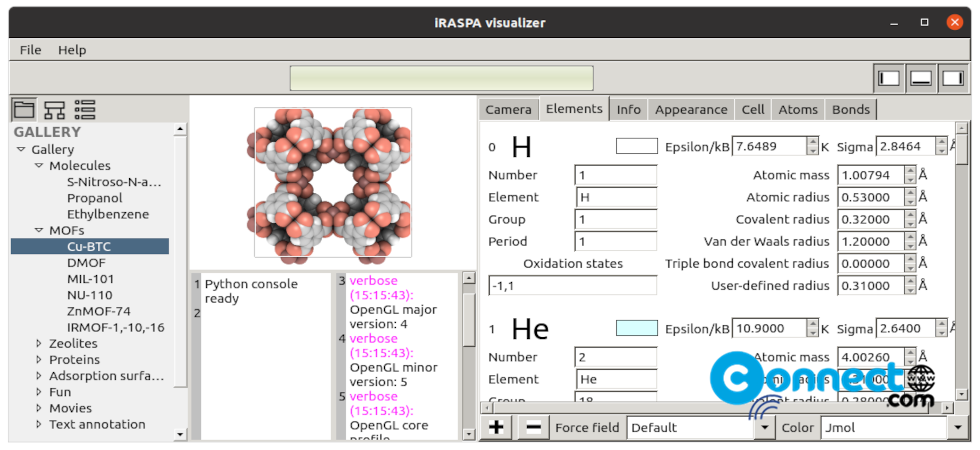Viewport: 980px width, 450px height.
Task: Switch to the Cell tab
Action: (753, 109)
